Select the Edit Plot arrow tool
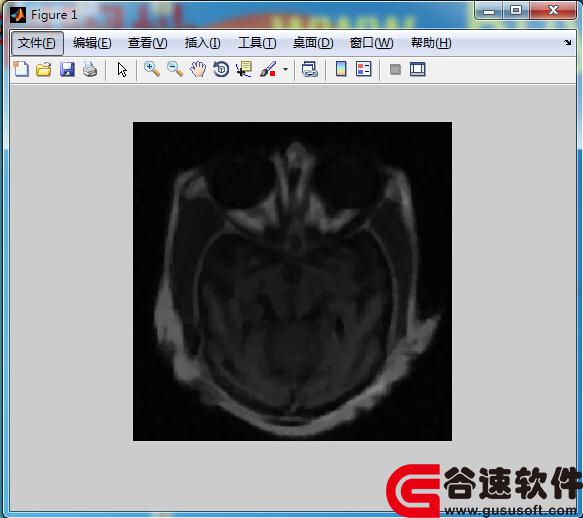Viewport: 583px width, 518px height. [x=122, y=70]
